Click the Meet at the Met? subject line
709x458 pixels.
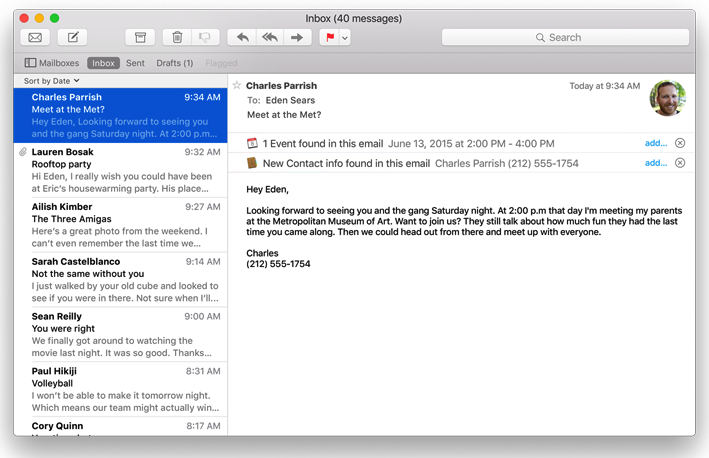pyautogui.click(x=284, y=115)
